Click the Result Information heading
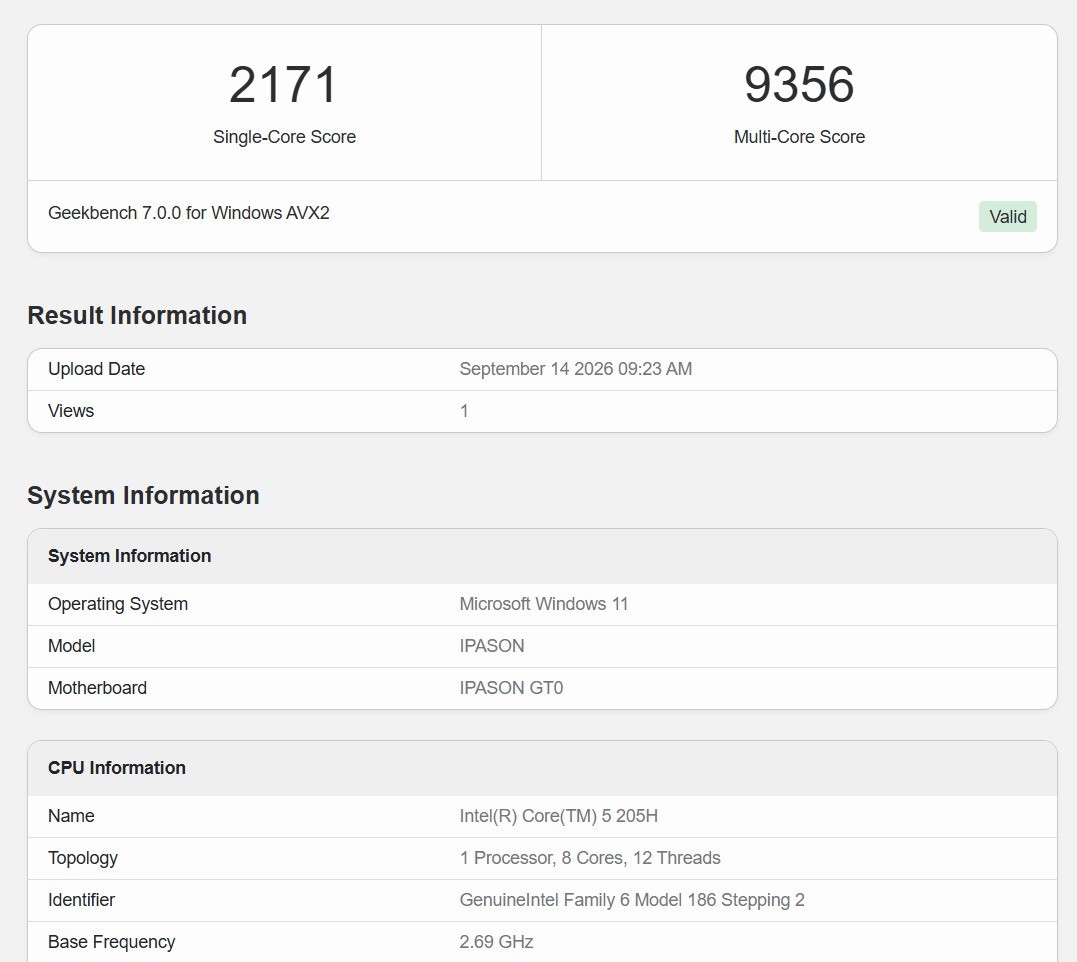The height and width of the screenshot is (962, 1077). (137, 315)
